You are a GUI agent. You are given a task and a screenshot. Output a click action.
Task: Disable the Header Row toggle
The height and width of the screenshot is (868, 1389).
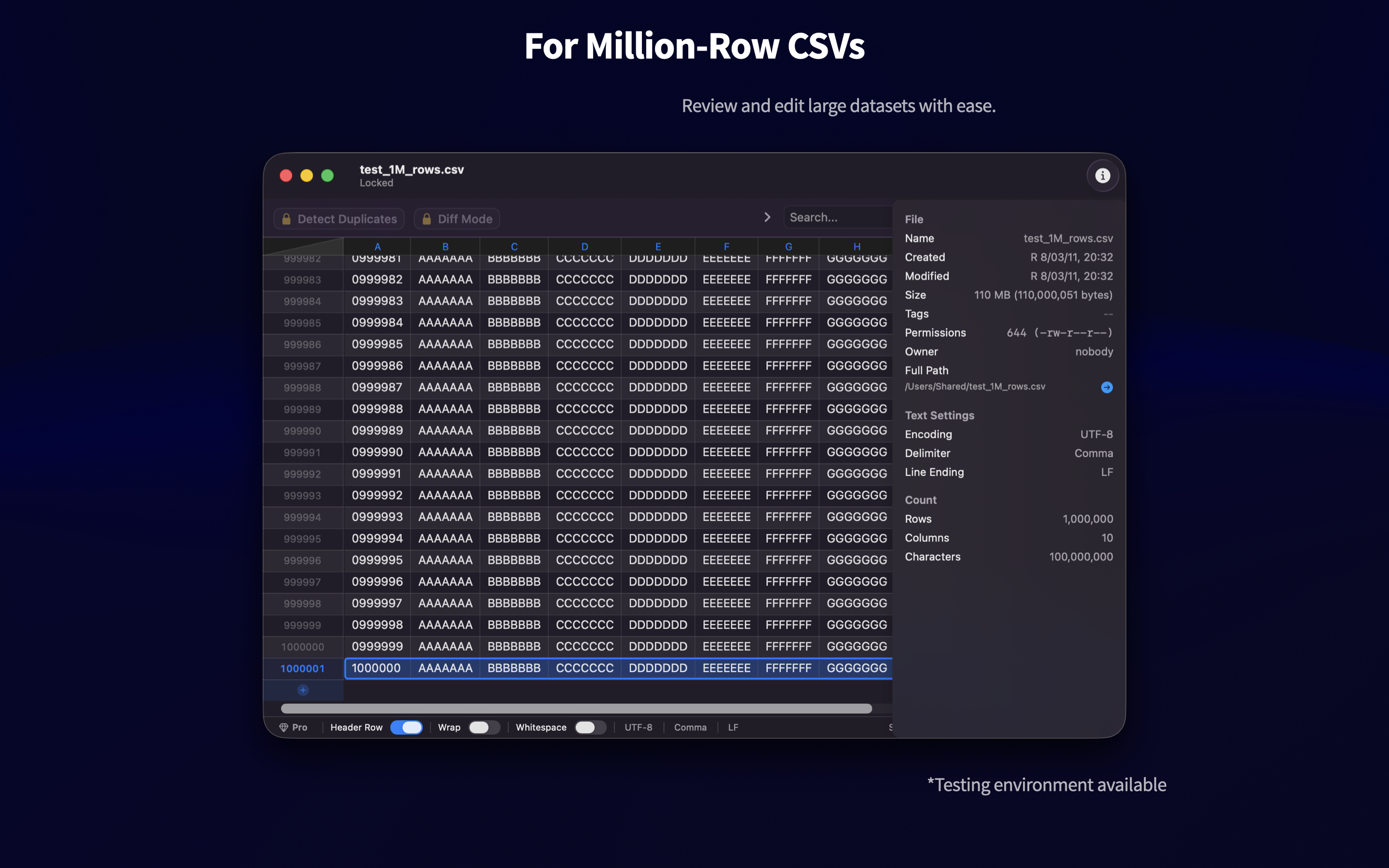pyautogui.click(x=407, y=727)
